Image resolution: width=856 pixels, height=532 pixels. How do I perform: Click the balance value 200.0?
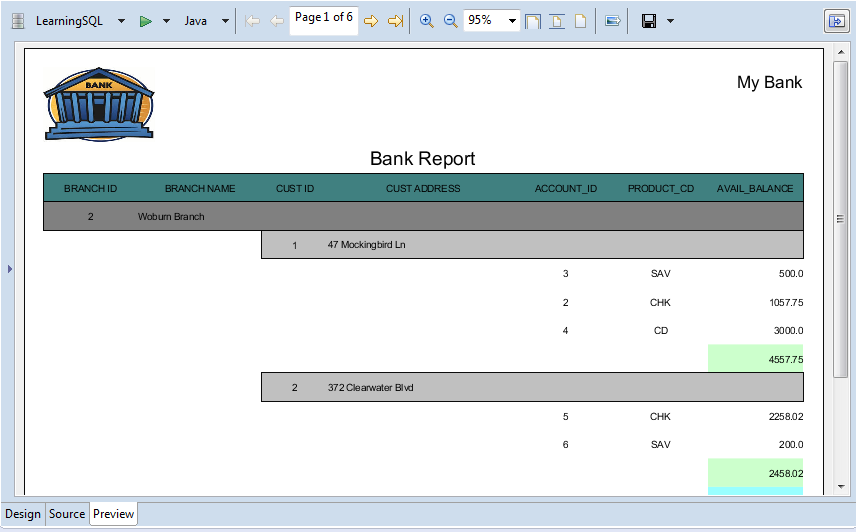point(790,445)
